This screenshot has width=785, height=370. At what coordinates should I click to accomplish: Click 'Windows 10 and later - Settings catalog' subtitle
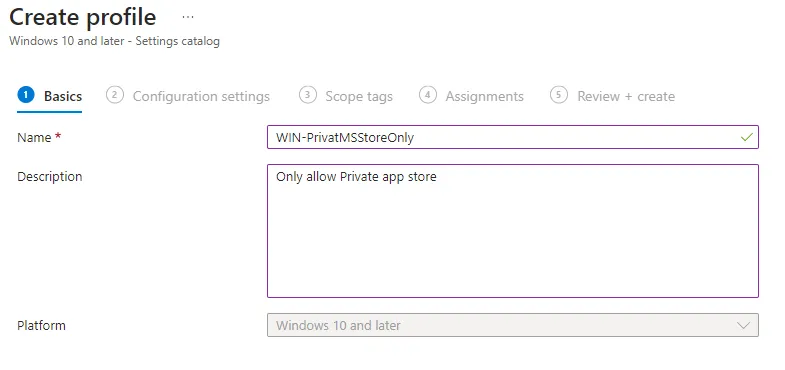[114, 41]
